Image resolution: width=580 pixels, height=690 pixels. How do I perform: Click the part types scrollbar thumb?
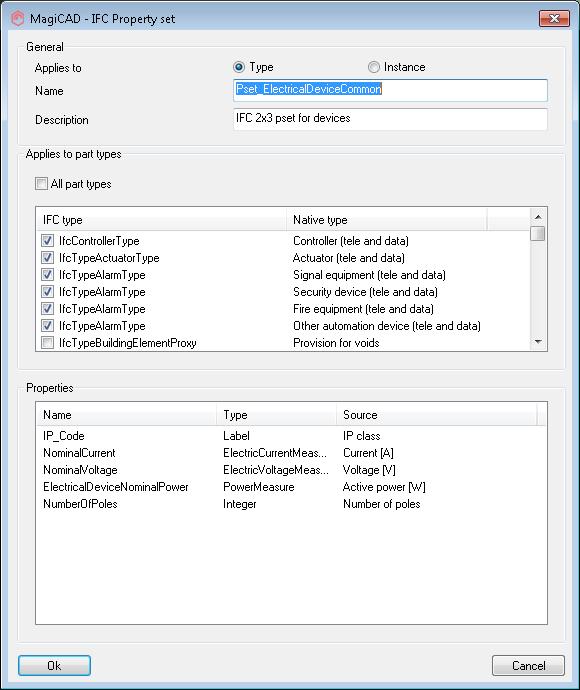coord(538,233)
